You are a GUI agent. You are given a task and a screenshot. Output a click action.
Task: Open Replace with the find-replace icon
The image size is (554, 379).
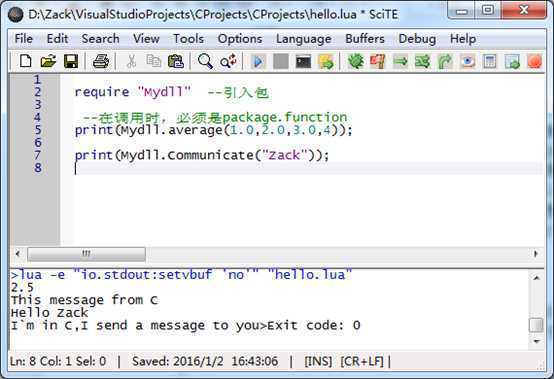228,61
